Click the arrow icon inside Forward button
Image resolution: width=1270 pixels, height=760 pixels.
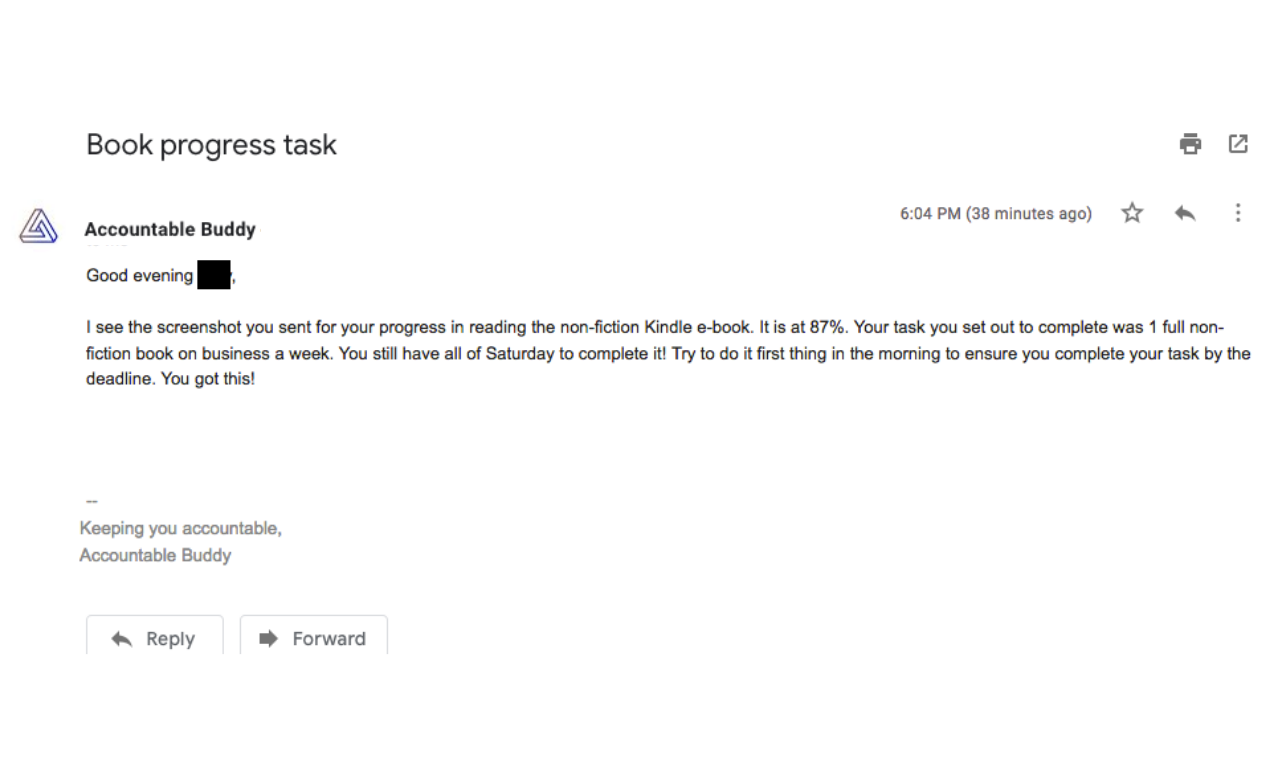pos(268,639)
